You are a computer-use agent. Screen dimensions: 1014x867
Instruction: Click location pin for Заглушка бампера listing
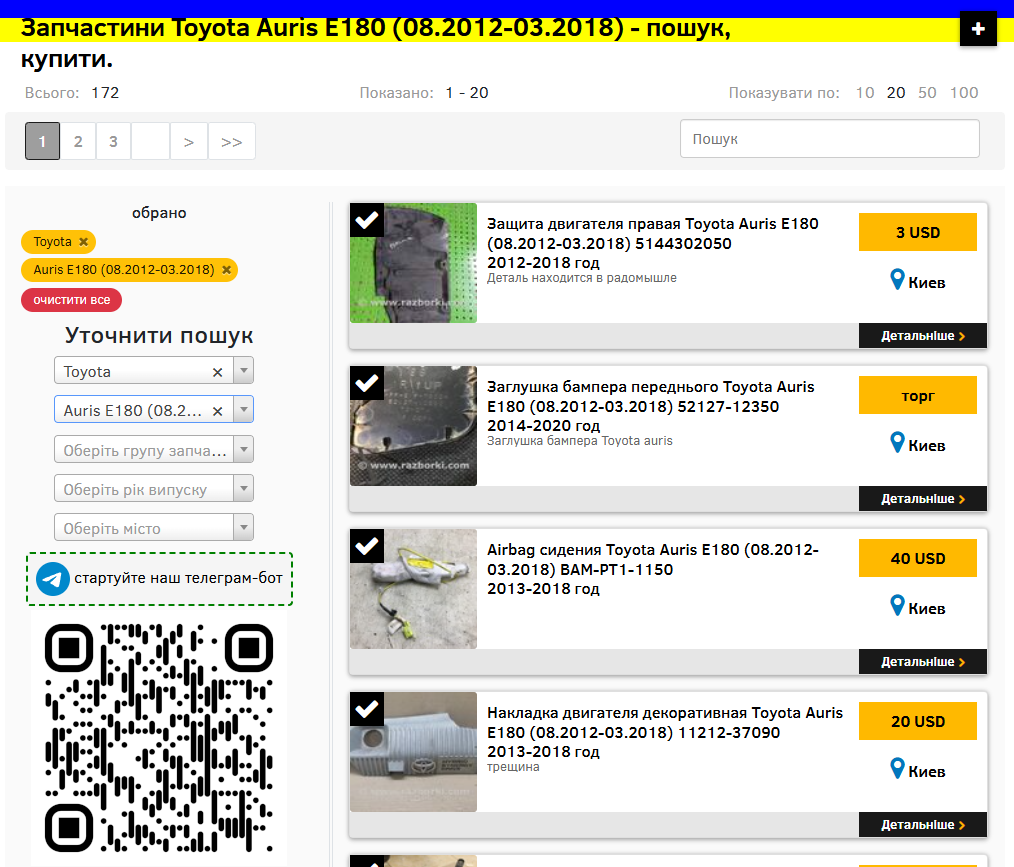coord(897,443)
